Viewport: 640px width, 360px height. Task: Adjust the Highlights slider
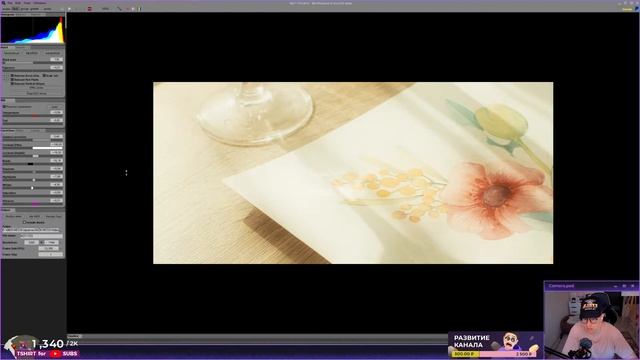(33, 180)
